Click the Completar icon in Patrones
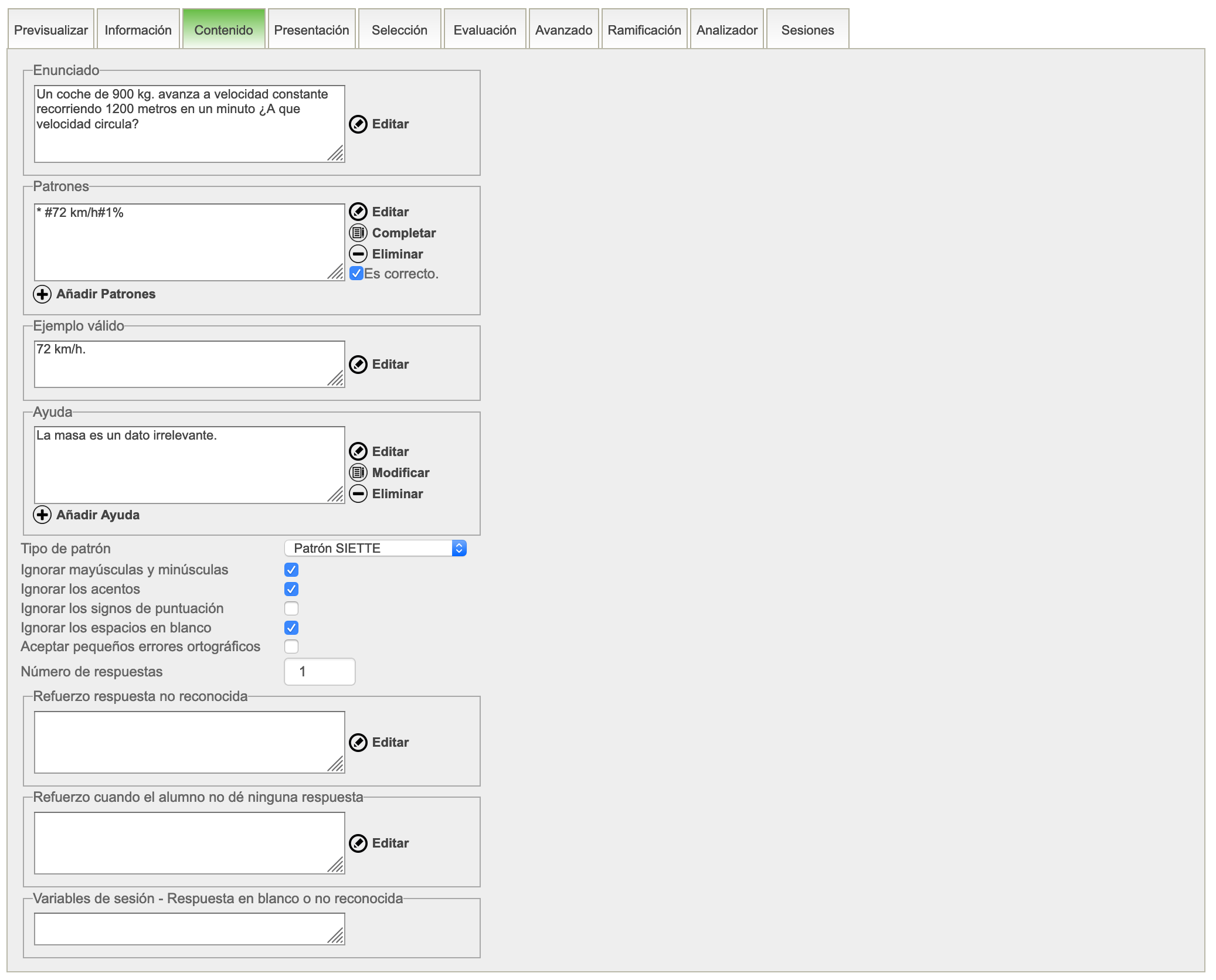 coord(358,233)
